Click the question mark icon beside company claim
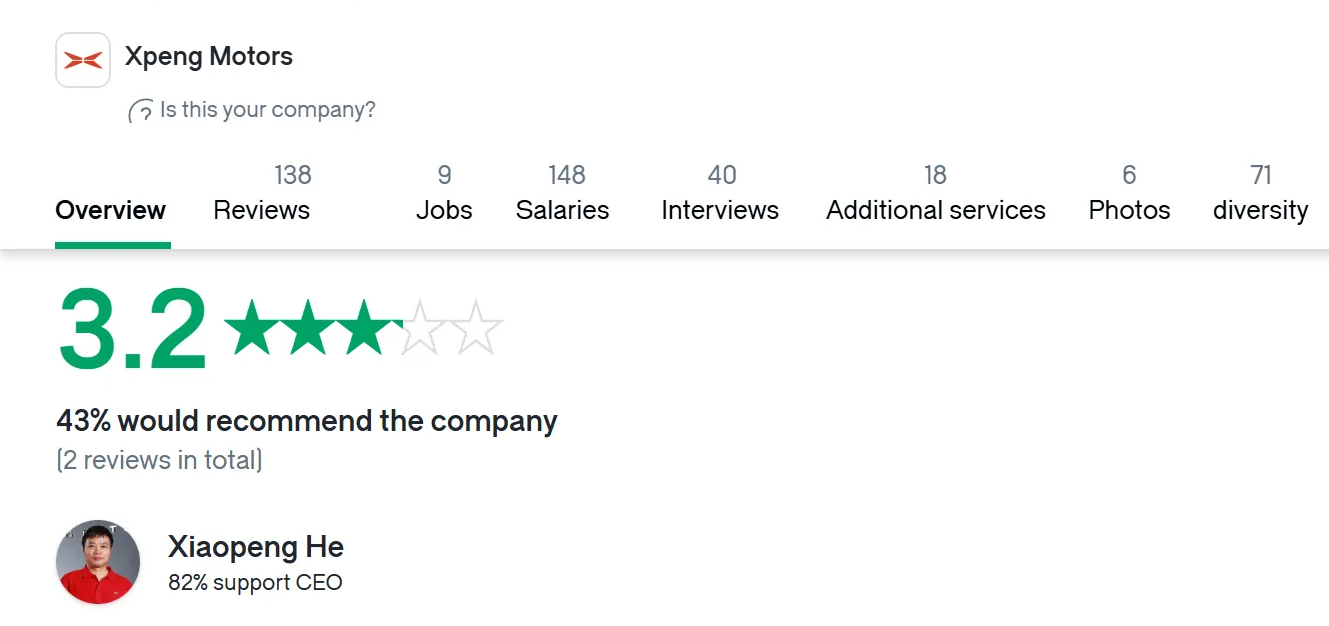 [x=141, y=111]
